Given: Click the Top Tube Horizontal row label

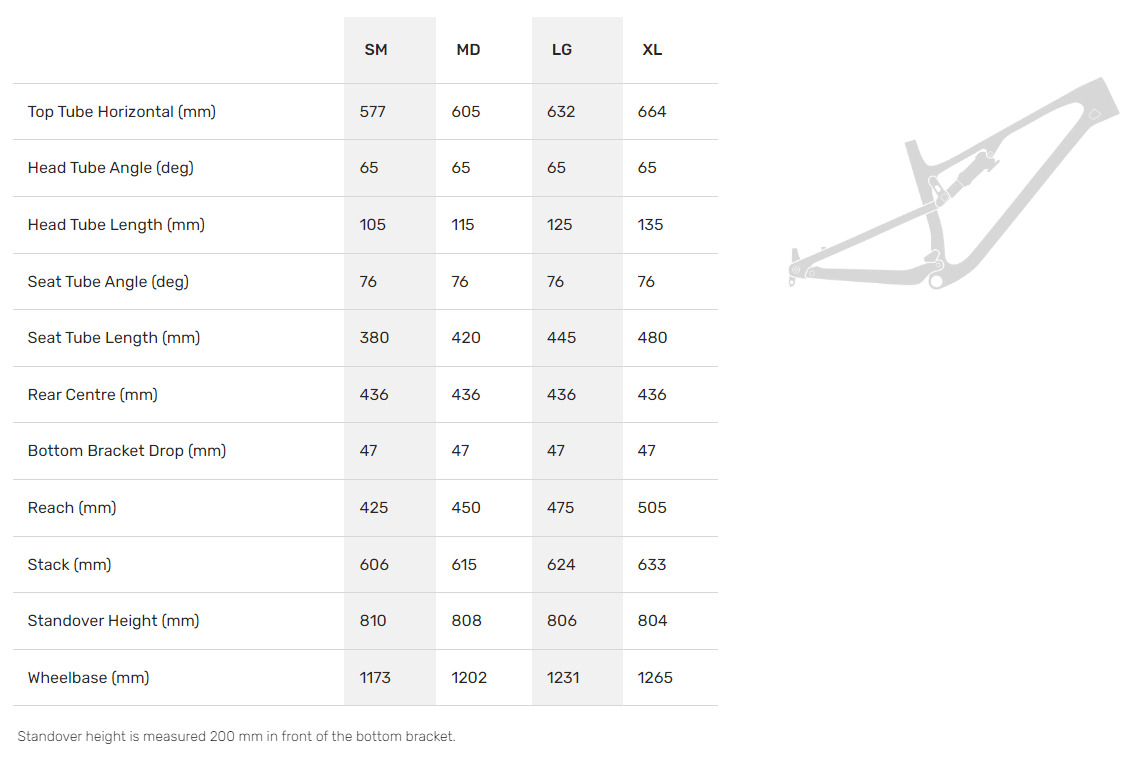Looking at the screenshot, I should pos(122,112).
